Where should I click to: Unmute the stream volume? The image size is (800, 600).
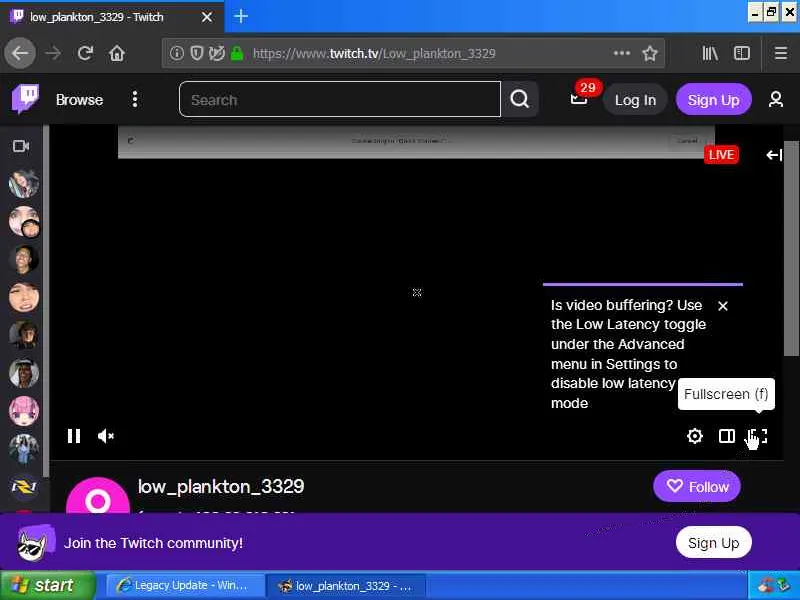[106, 436]
